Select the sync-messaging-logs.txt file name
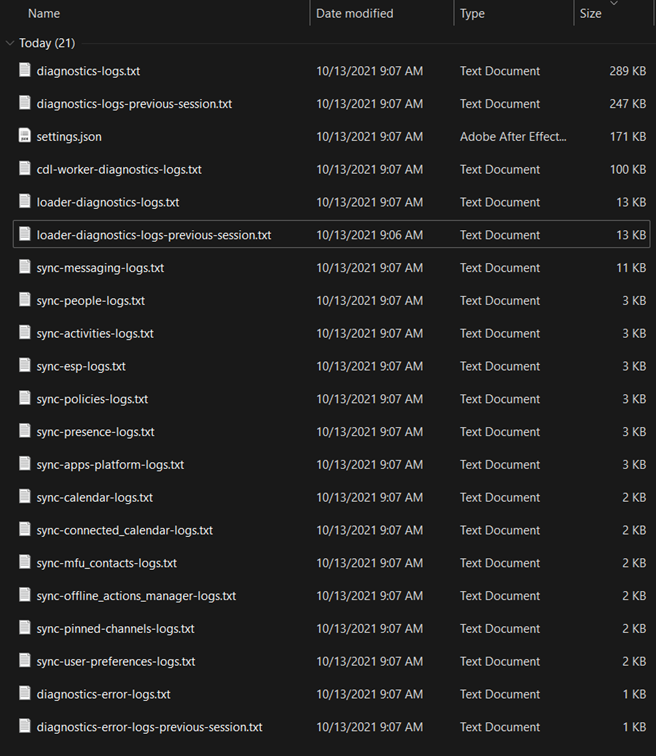Image resolution: width=656 pixels, height=756 pixels. click(x=100, y=268)
